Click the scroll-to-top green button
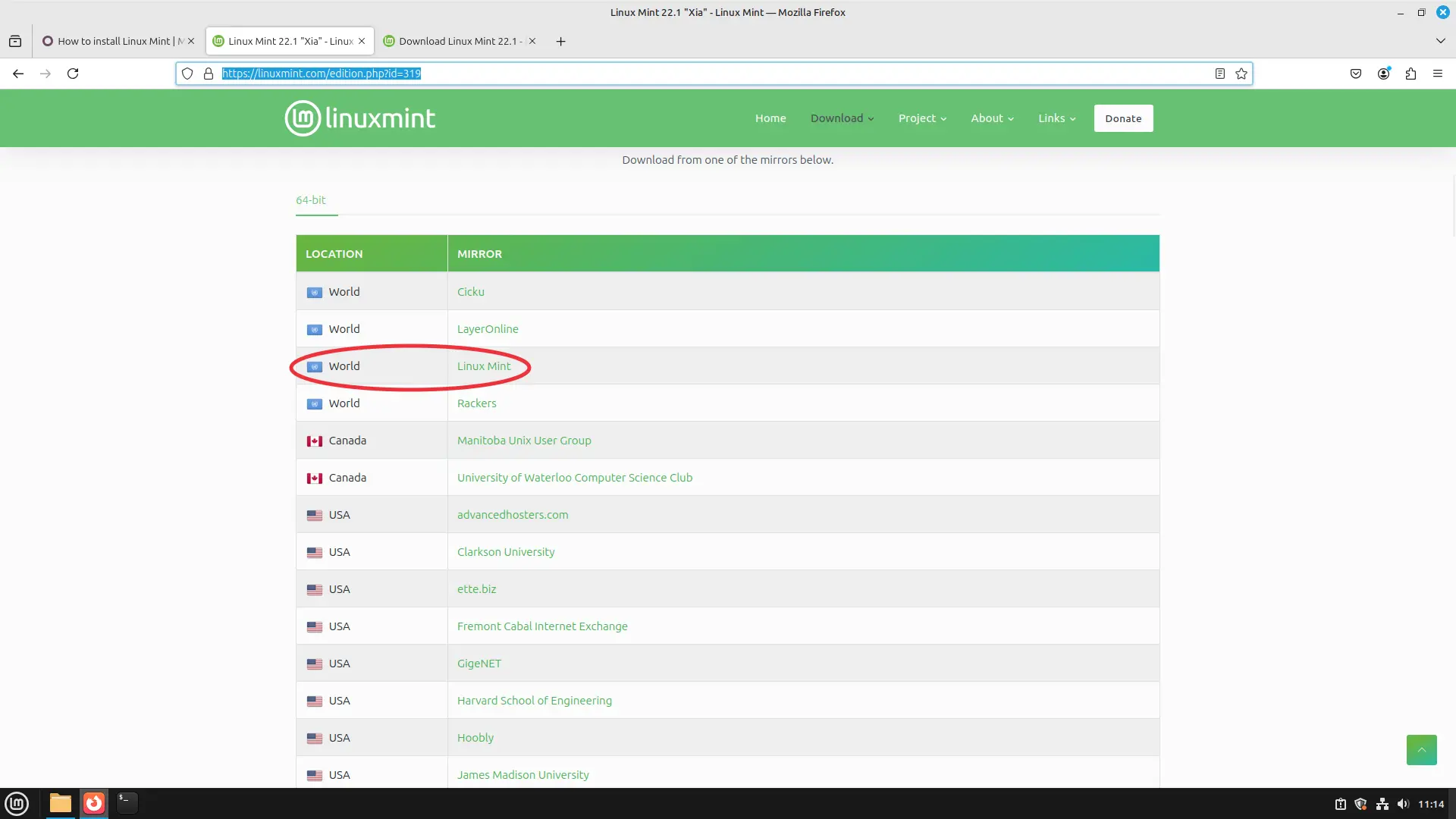The width and height of the screenshot is (1456, 819). [1421, 750]
